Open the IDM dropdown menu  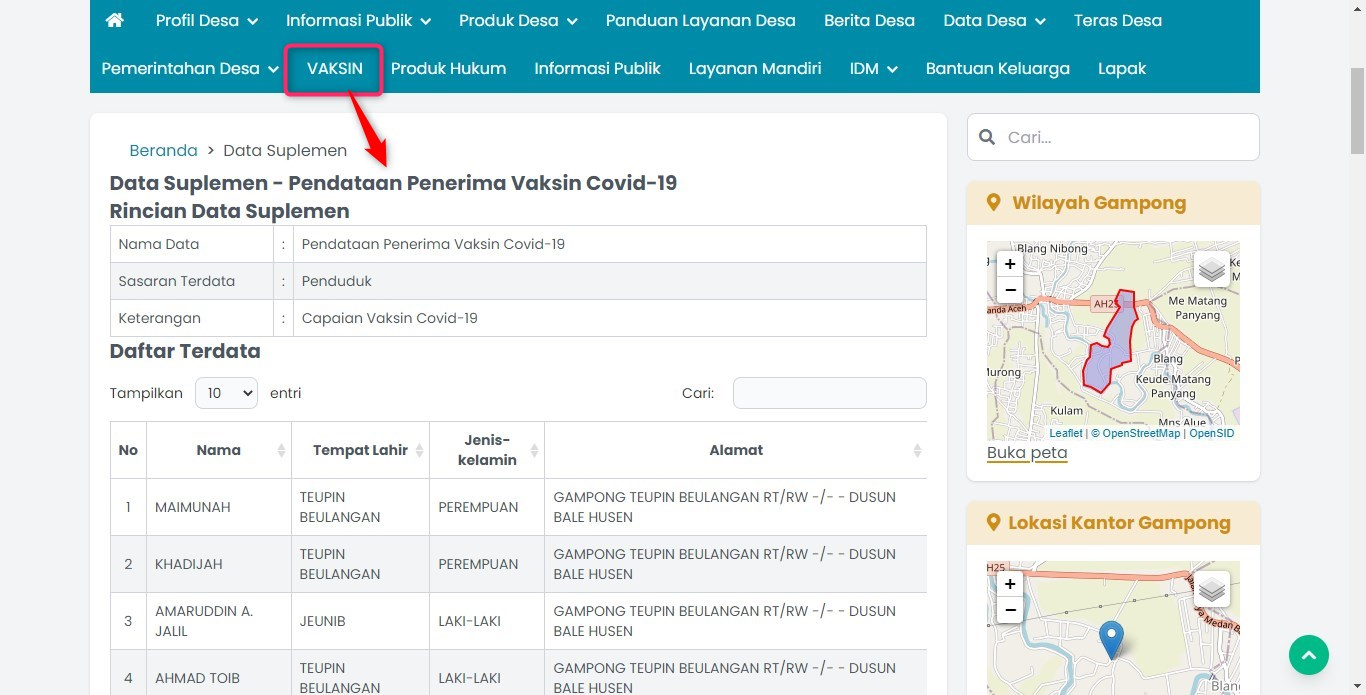pos(872,68)
